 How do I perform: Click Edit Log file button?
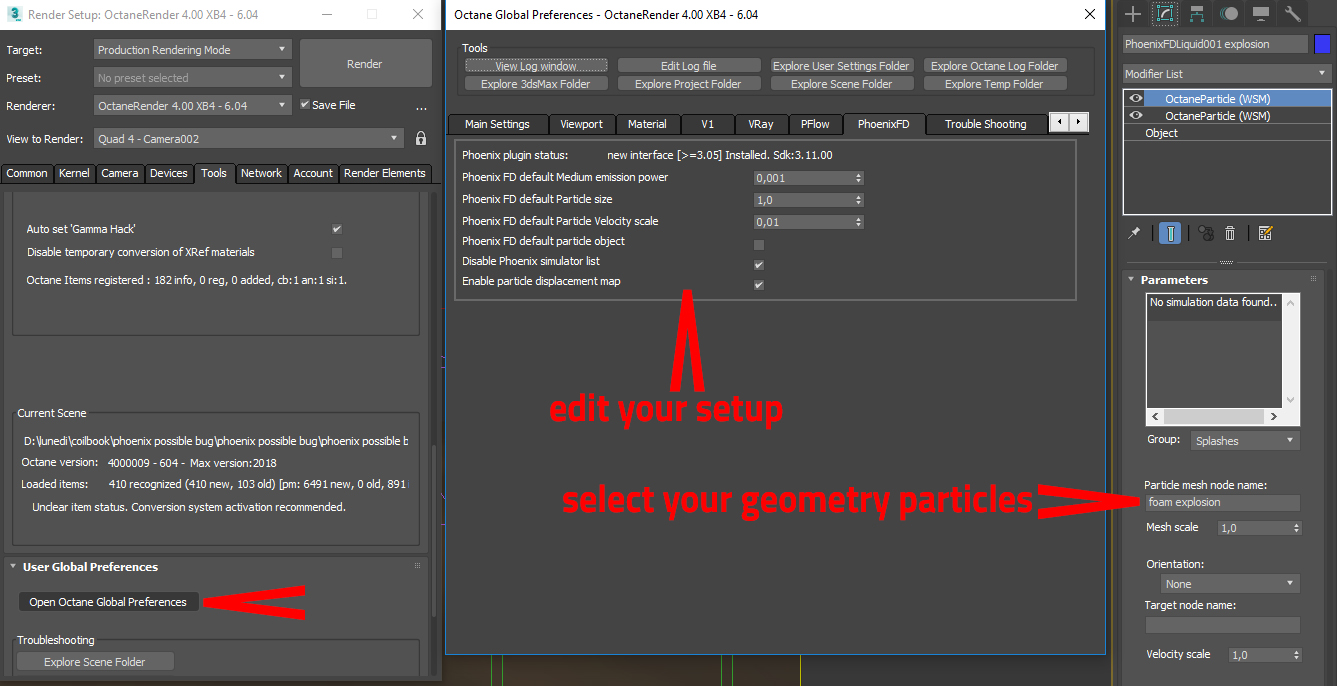(689, 66)
